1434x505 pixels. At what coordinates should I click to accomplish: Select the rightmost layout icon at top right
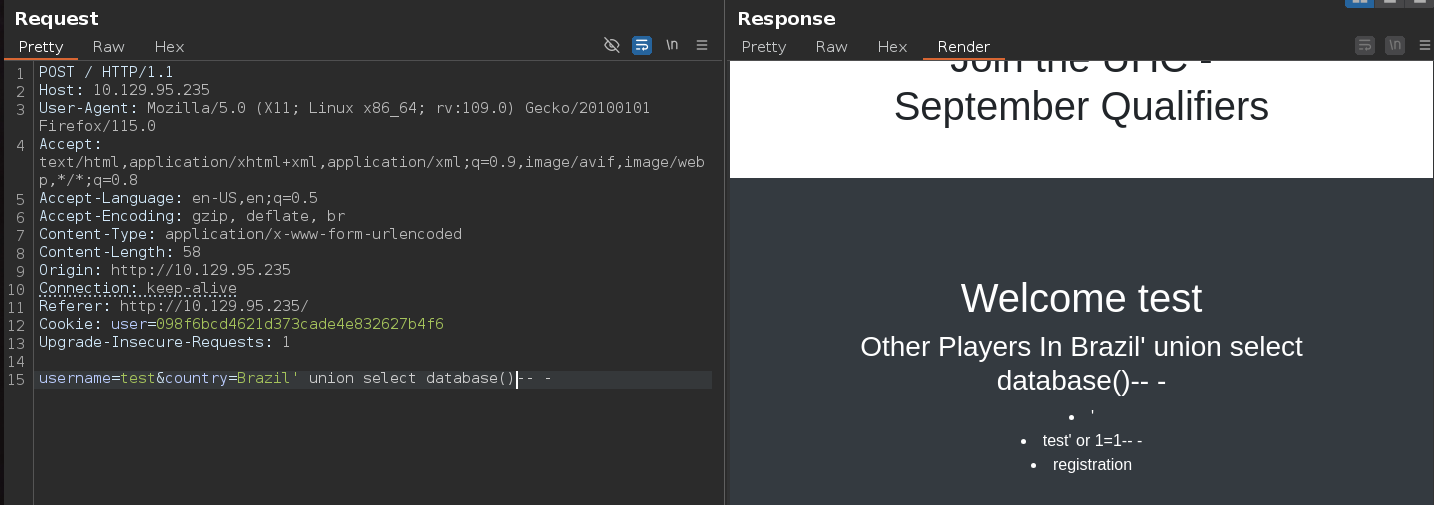tap(1418, 3)
